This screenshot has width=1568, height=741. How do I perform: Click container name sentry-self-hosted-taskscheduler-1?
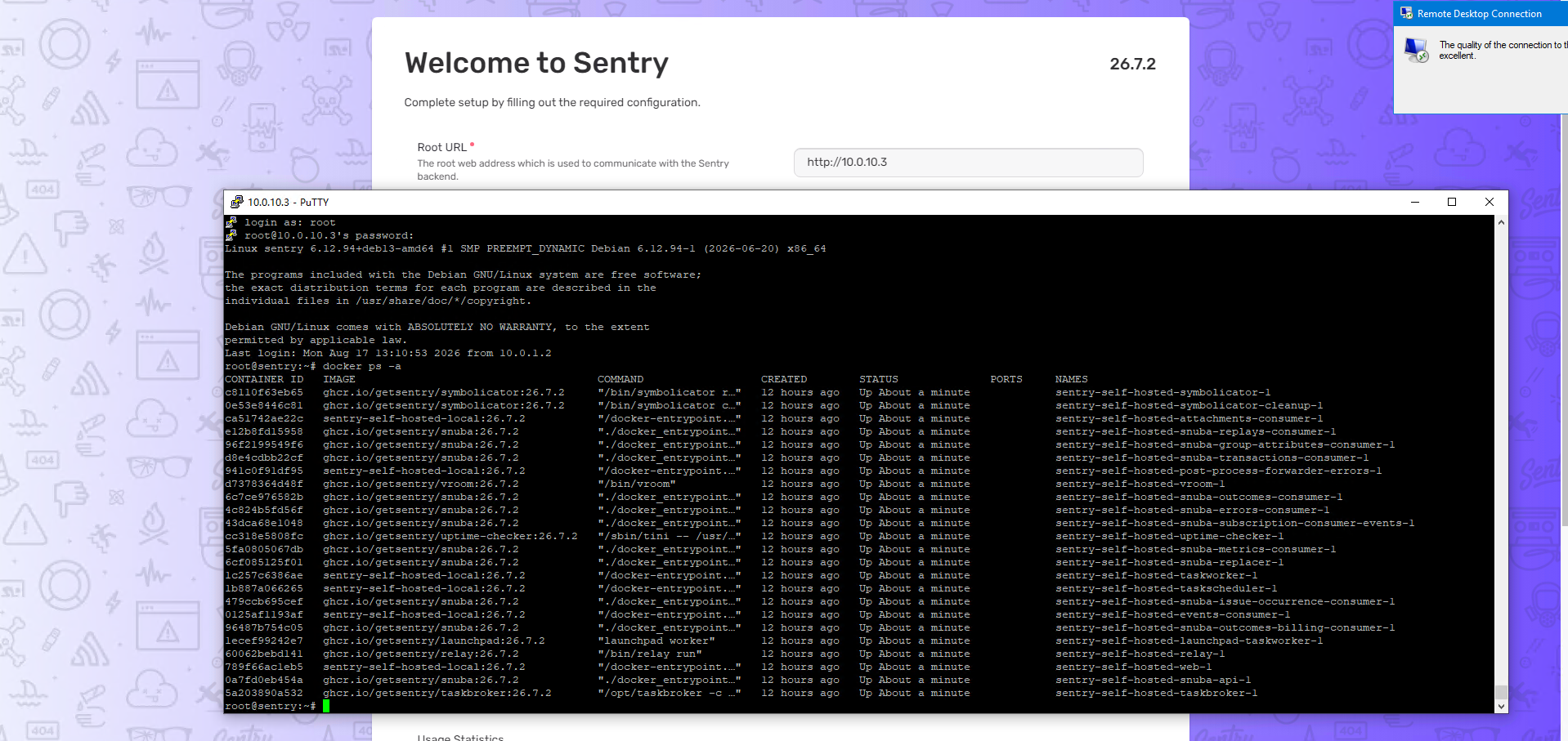[1167, 588]
